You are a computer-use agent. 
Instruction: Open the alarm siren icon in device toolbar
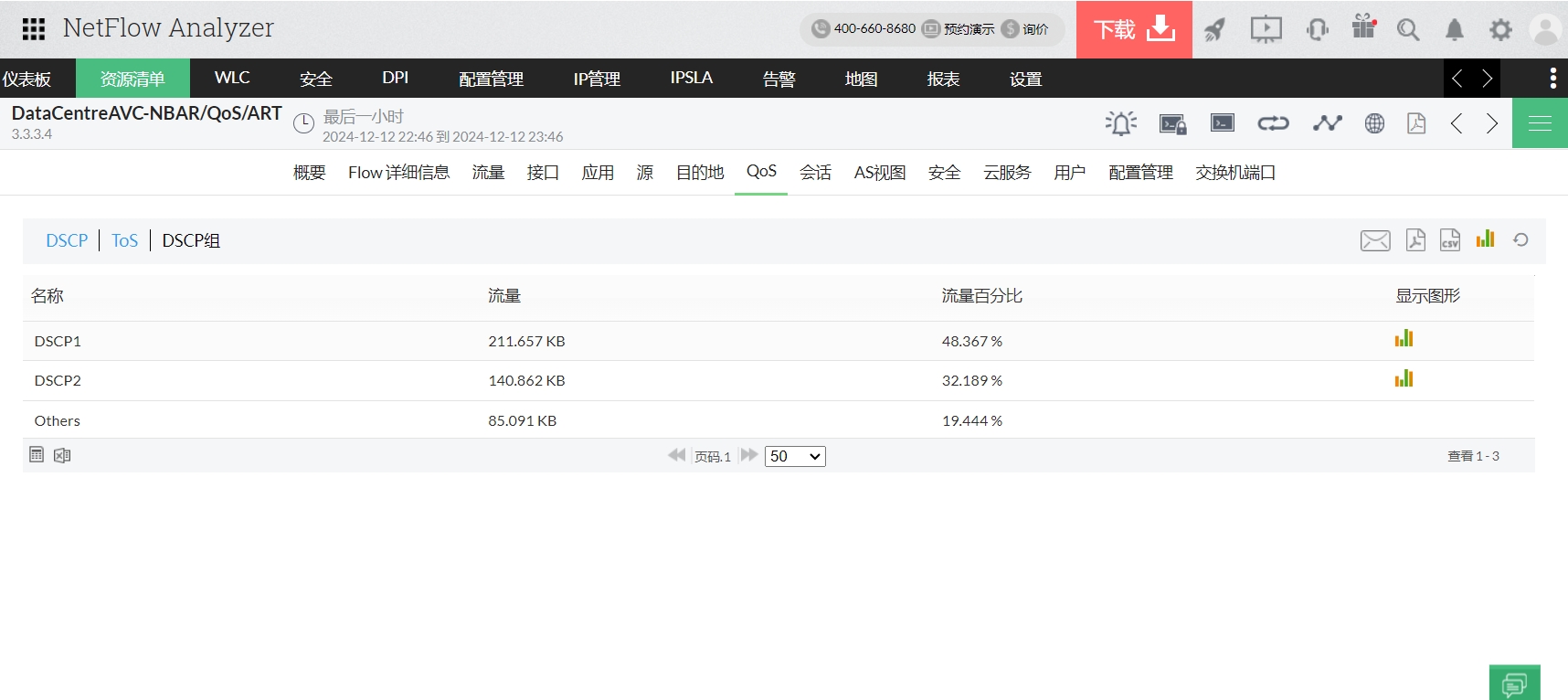(1120, 123)
